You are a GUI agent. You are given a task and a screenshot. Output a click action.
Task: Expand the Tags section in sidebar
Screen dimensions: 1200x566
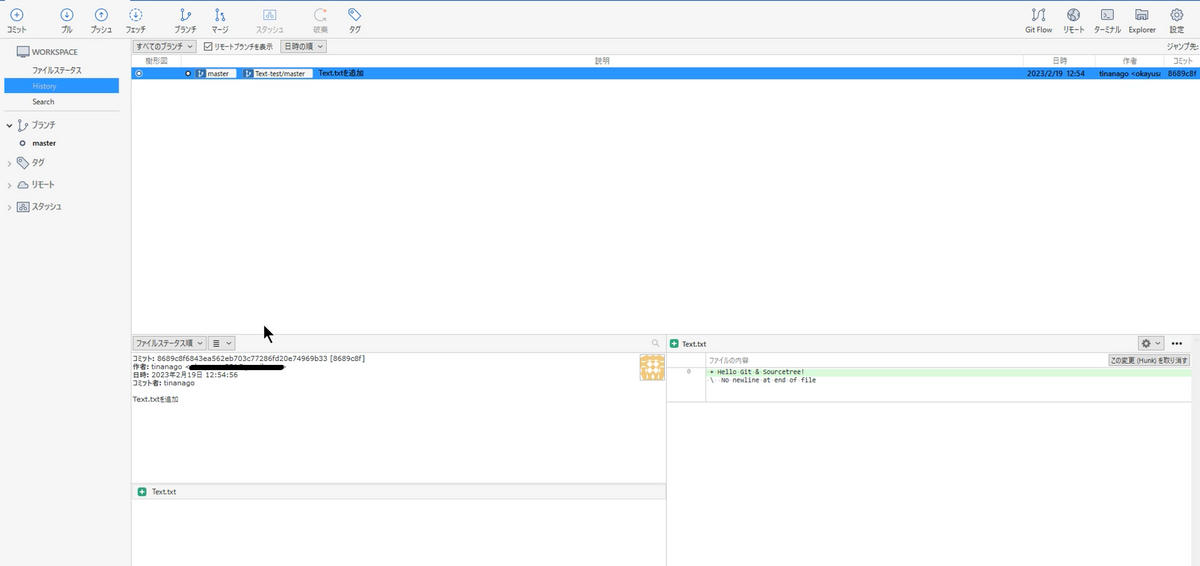tap(10, 162)
